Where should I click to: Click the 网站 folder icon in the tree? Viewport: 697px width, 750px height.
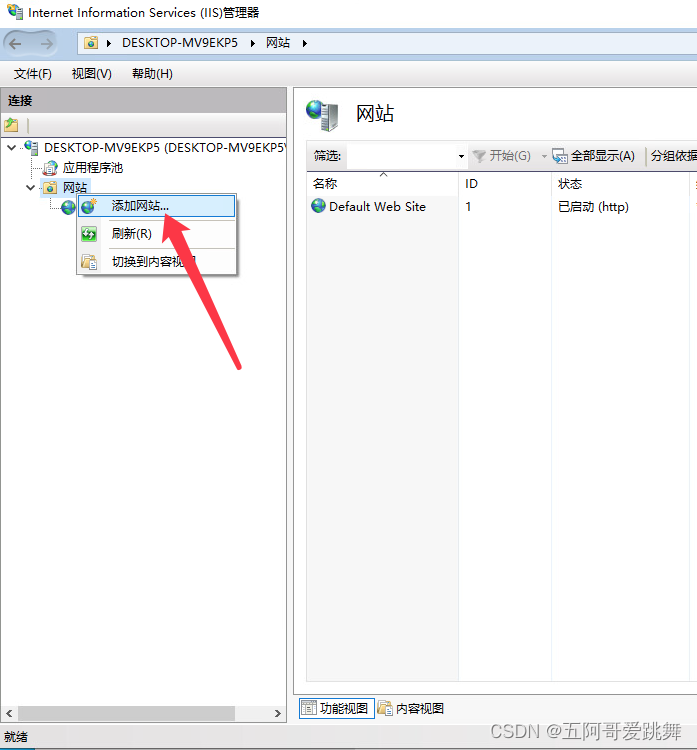point(50,188)
